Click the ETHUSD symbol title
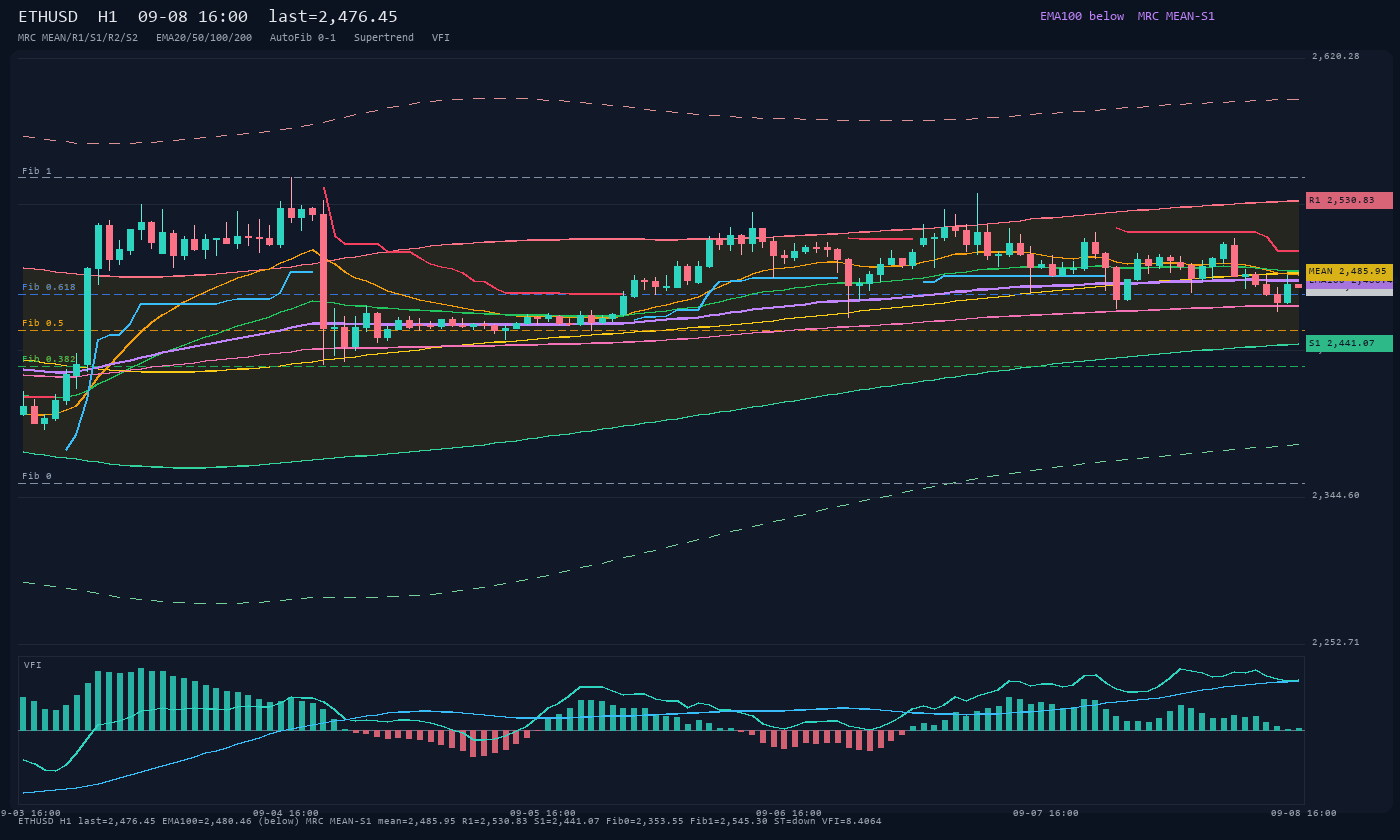 (x=48, y=17)
